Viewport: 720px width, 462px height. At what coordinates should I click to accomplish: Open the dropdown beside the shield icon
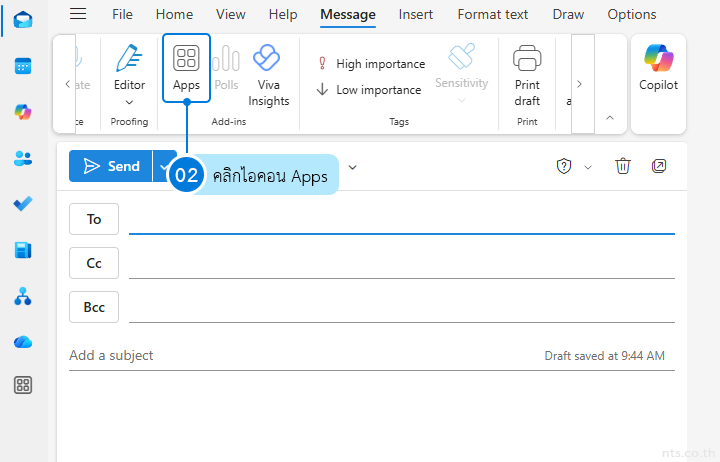pos(588,167)
